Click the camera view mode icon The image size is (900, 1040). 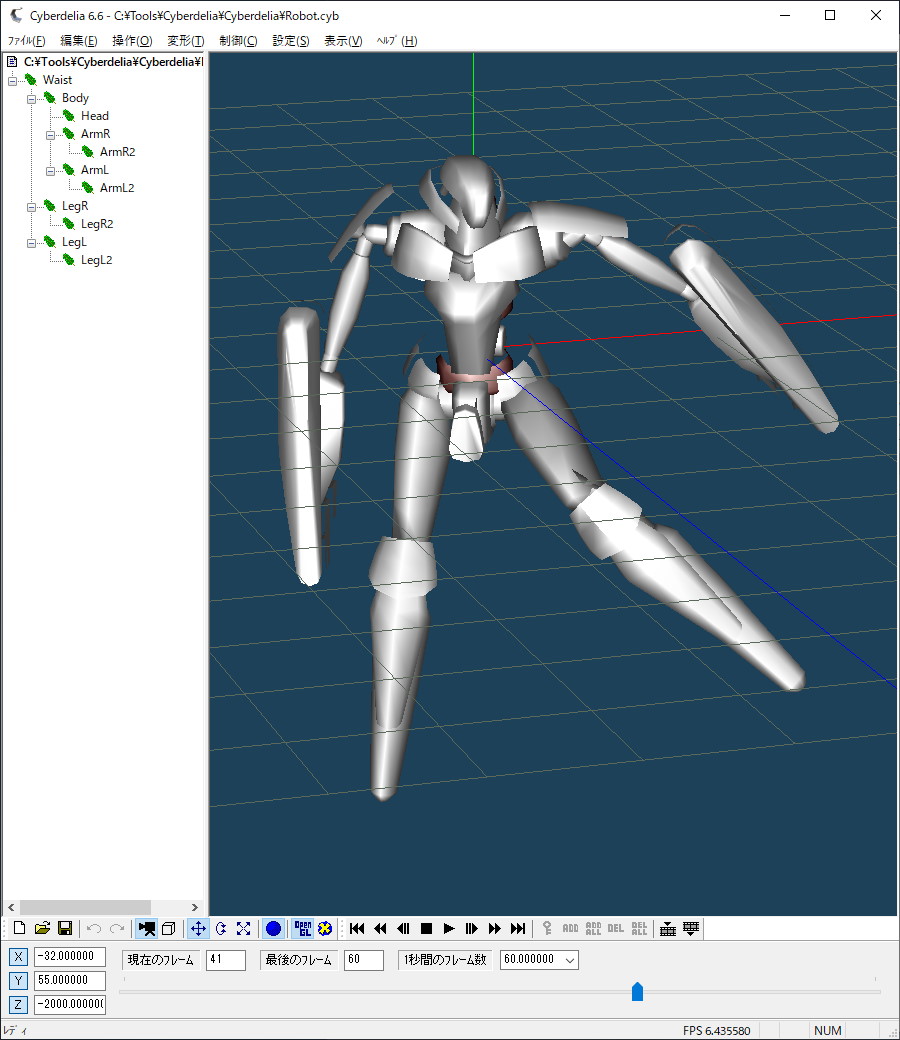point(147,929)
